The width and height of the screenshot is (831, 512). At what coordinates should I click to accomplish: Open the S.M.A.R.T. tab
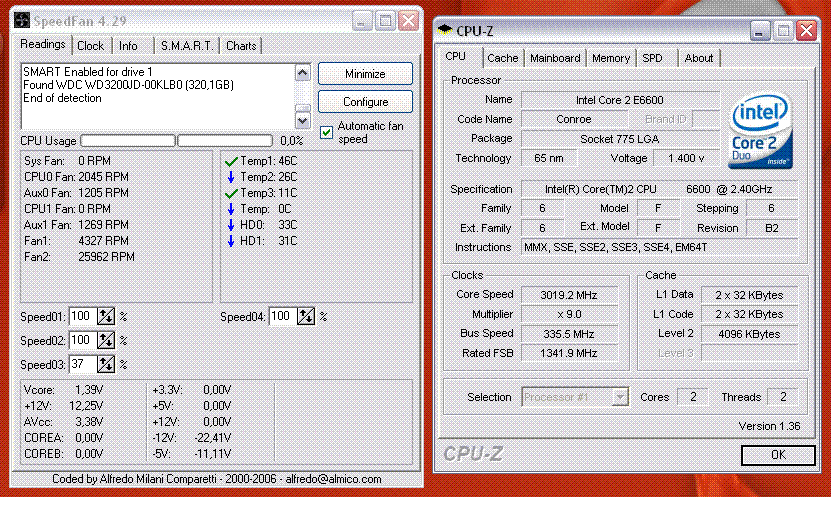point(187,46)
